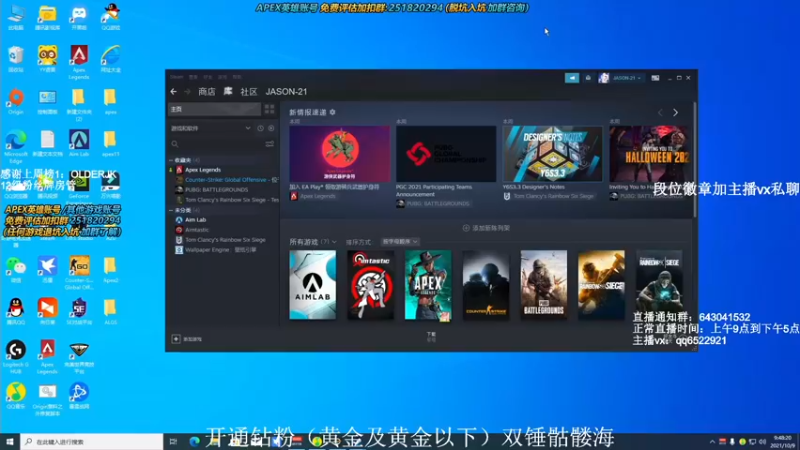The image size is (800, 450).
Task: Toggle the sort by recent activity clock icon
Action: (261, 129)
